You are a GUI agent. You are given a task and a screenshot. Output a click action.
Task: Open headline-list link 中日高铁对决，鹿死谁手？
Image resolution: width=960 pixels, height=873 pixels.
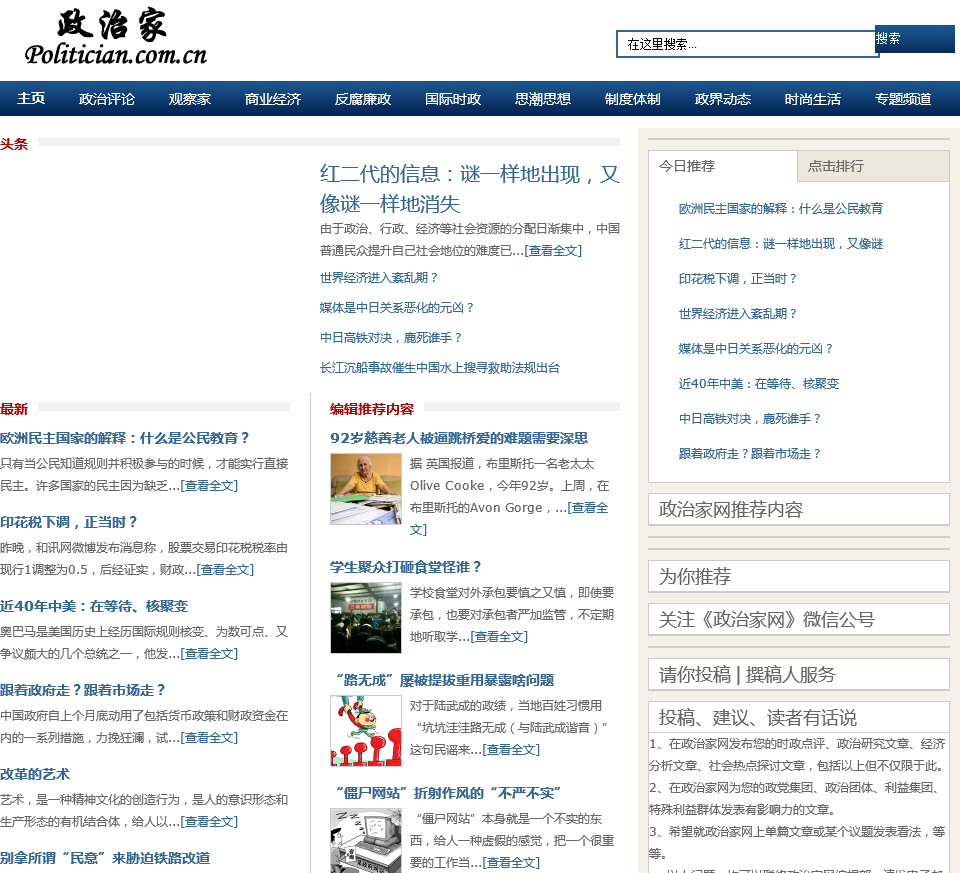(391, 338)
